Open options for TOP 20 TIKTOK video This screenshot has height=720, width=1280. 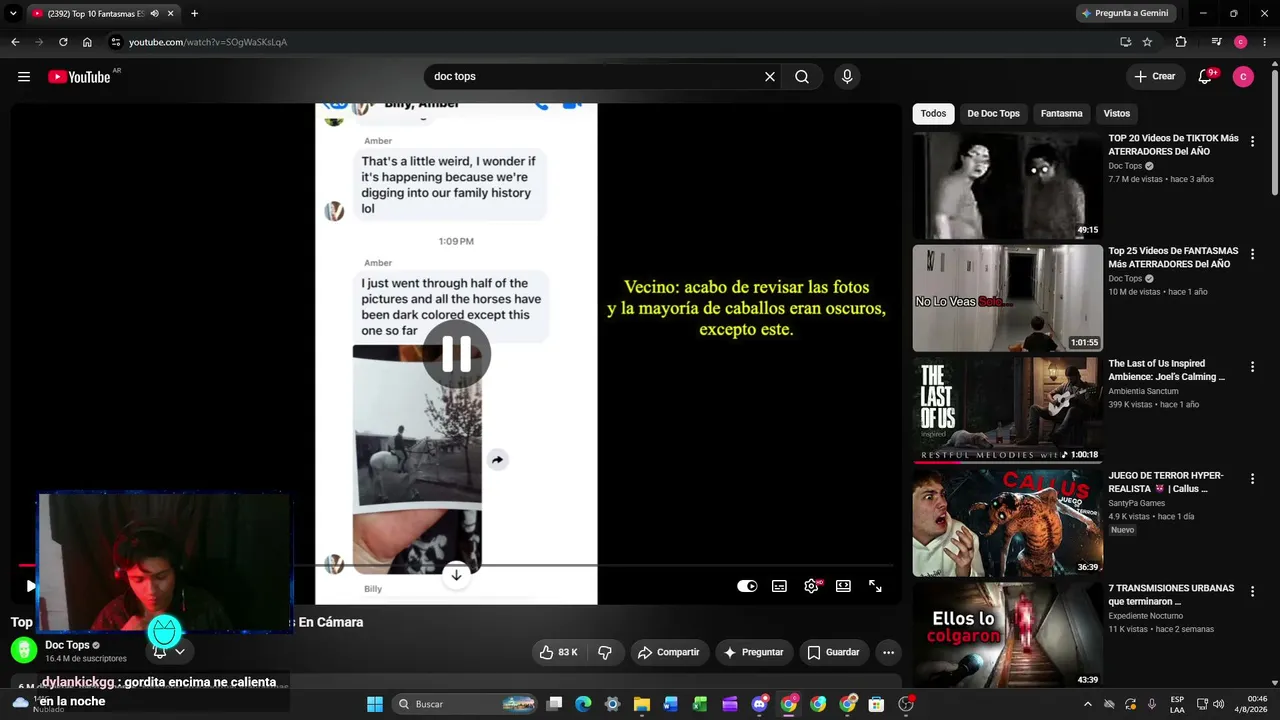point(1252,142)
